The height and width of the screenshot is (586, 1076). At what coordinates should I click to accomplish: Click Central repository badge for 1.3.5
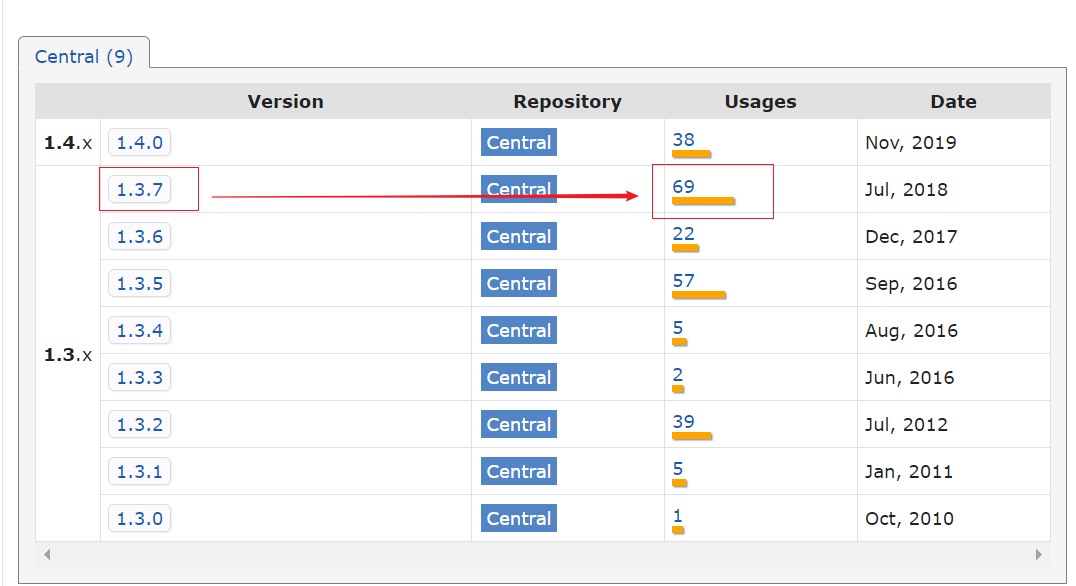point(519,283)
